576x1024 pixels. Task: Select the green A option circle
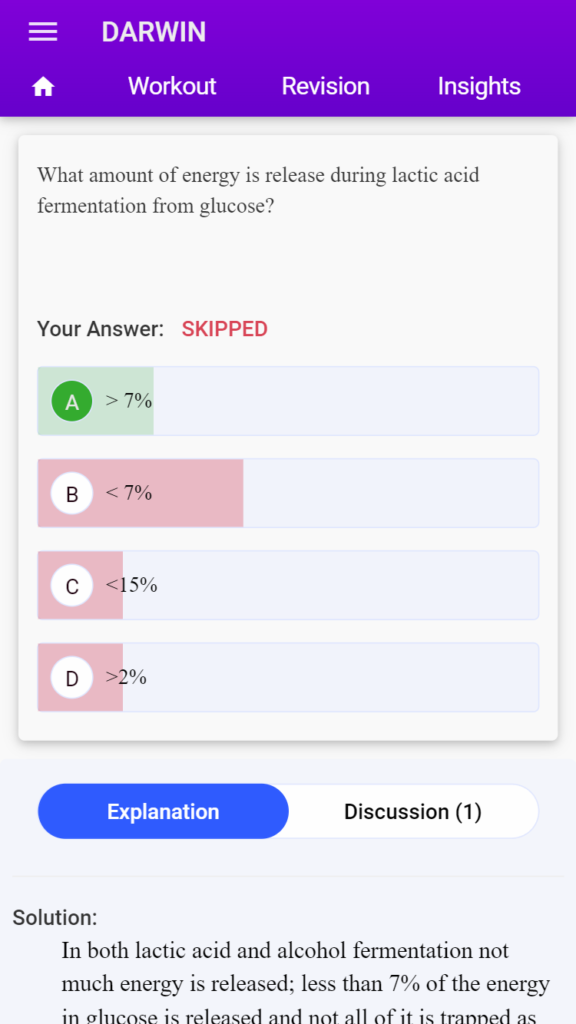pyautogui.click(x=72, y=401)
